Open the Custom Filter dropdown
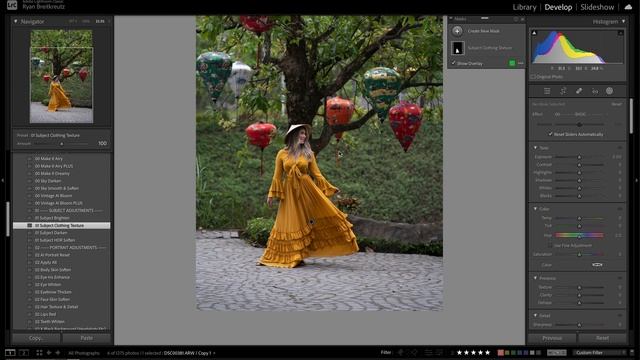Image resolution: width=640 pixels, height=360 pixels. (x=600, y=353)
